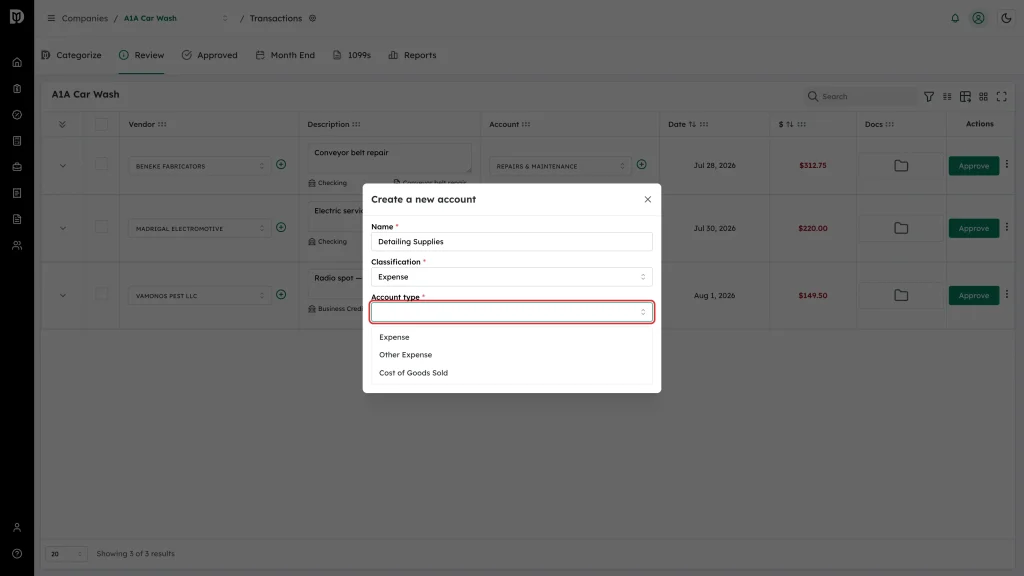1024x576 pixels.
Task: Open the user profile avatar icon
Action: click(x=978, y=18)
